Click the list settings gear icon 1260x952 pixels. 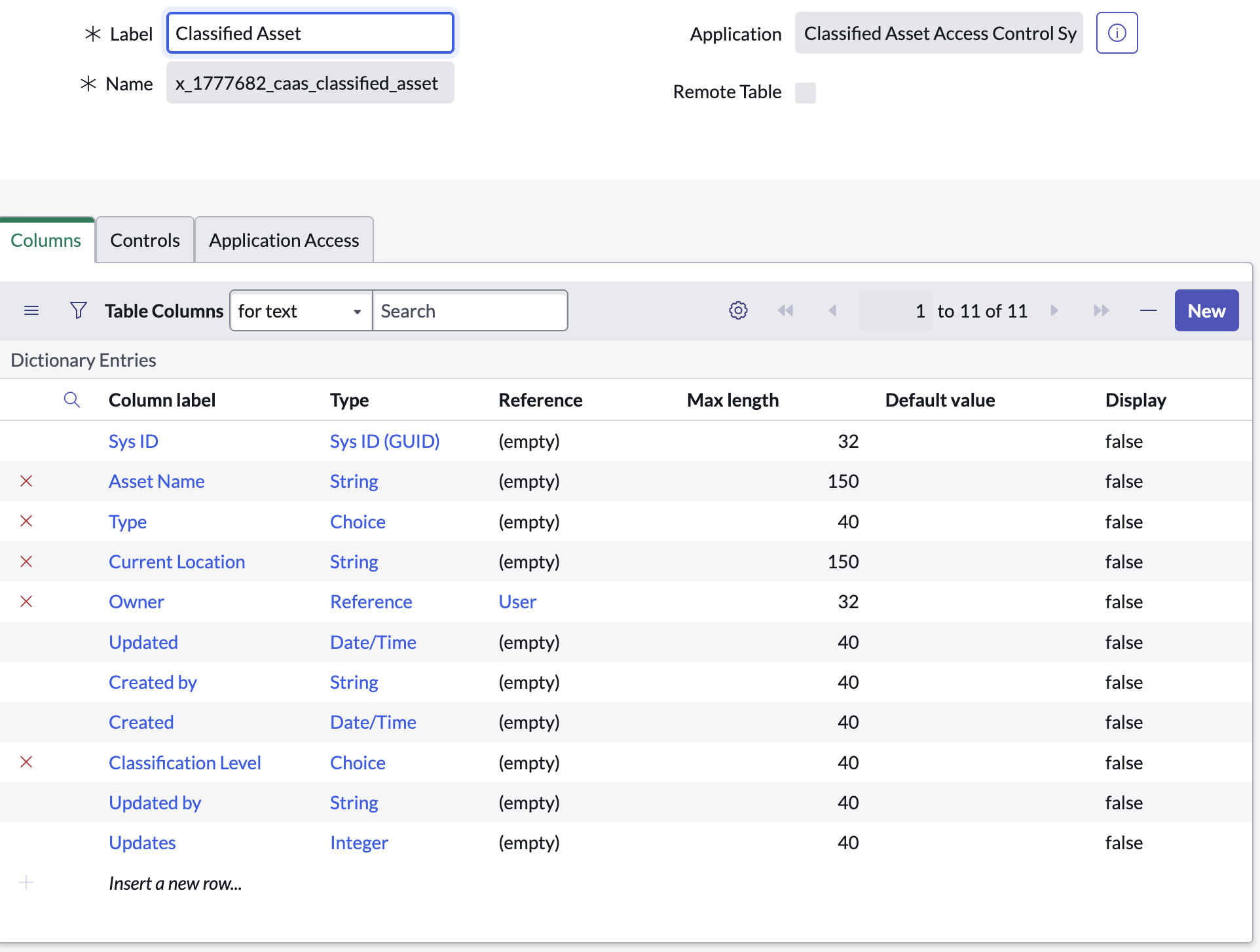pyautogui.click(x=738, y=310)
